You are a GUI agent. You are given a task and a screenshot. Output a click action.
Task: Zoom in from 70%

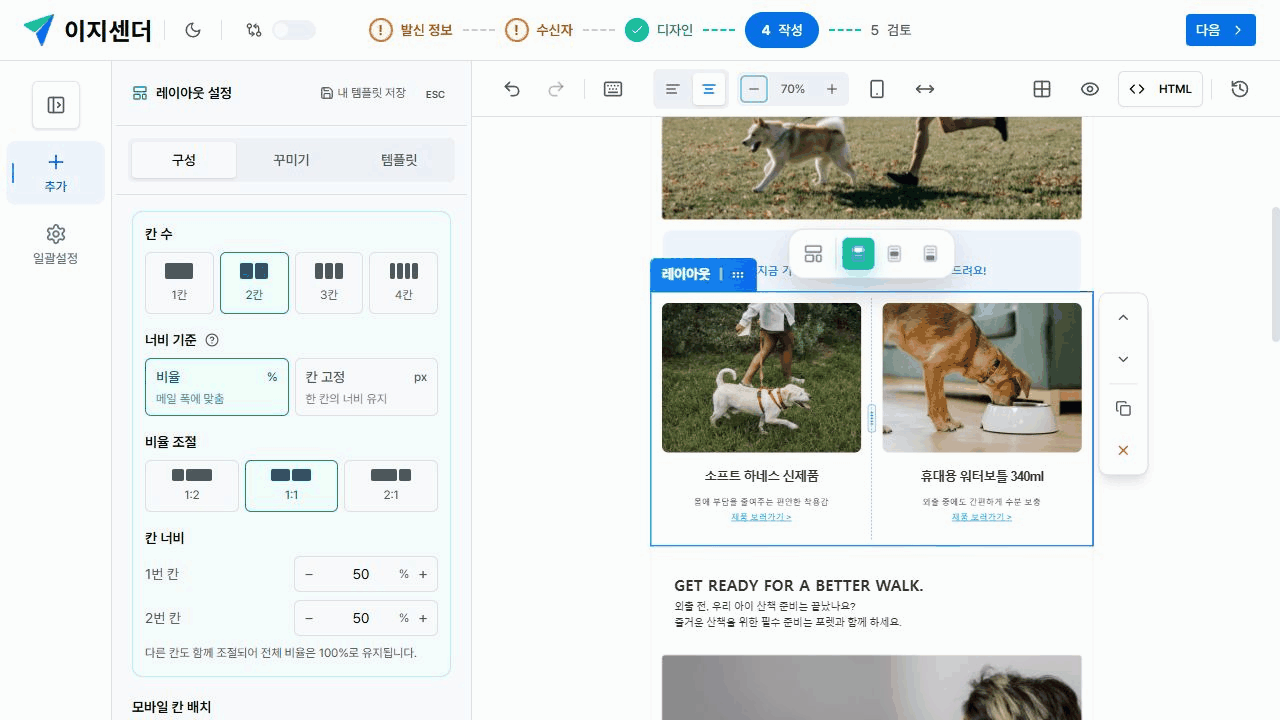pos(832,89)
